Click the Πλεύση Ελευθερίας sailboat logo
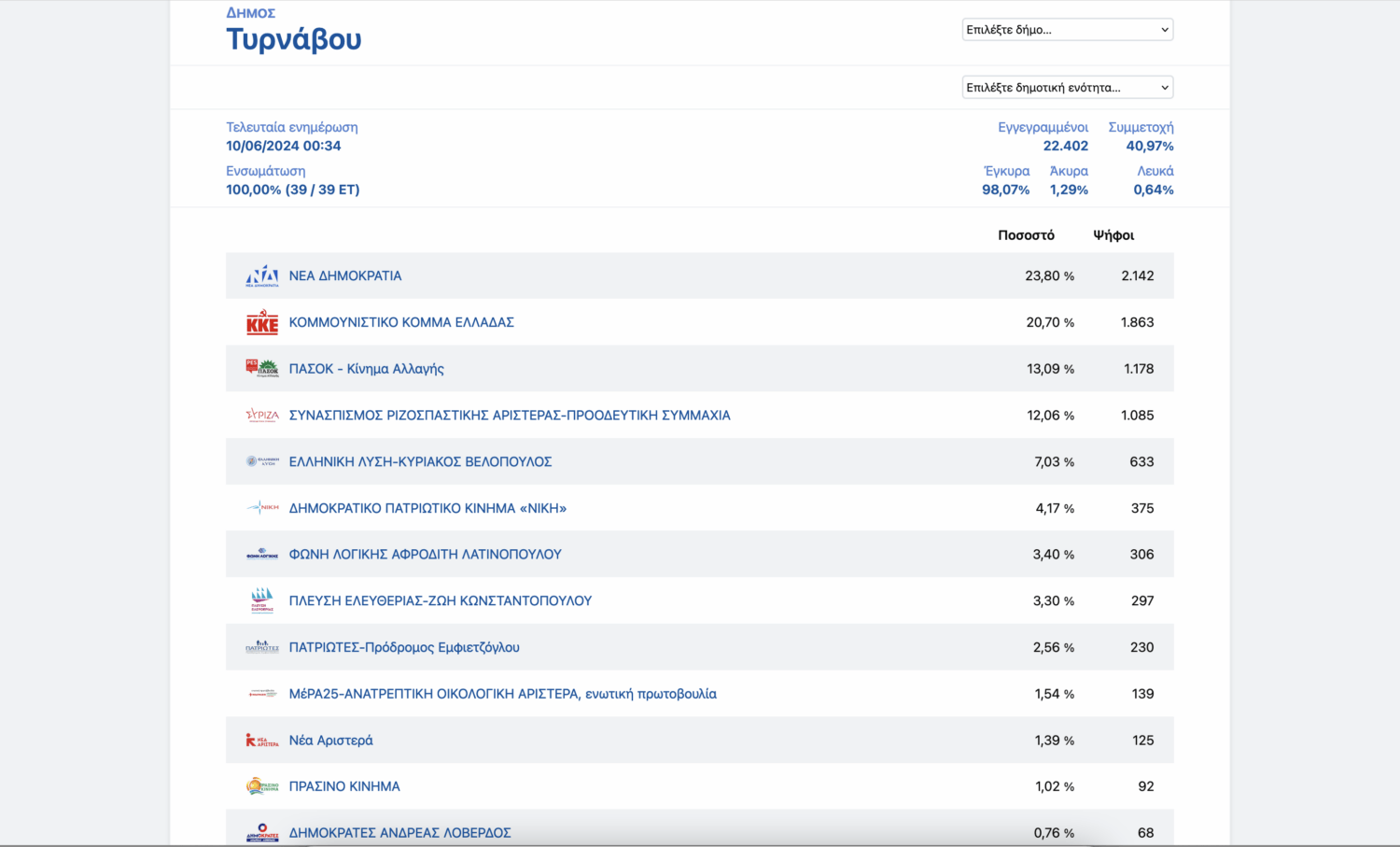1400x847 pixels. point(262,600)
